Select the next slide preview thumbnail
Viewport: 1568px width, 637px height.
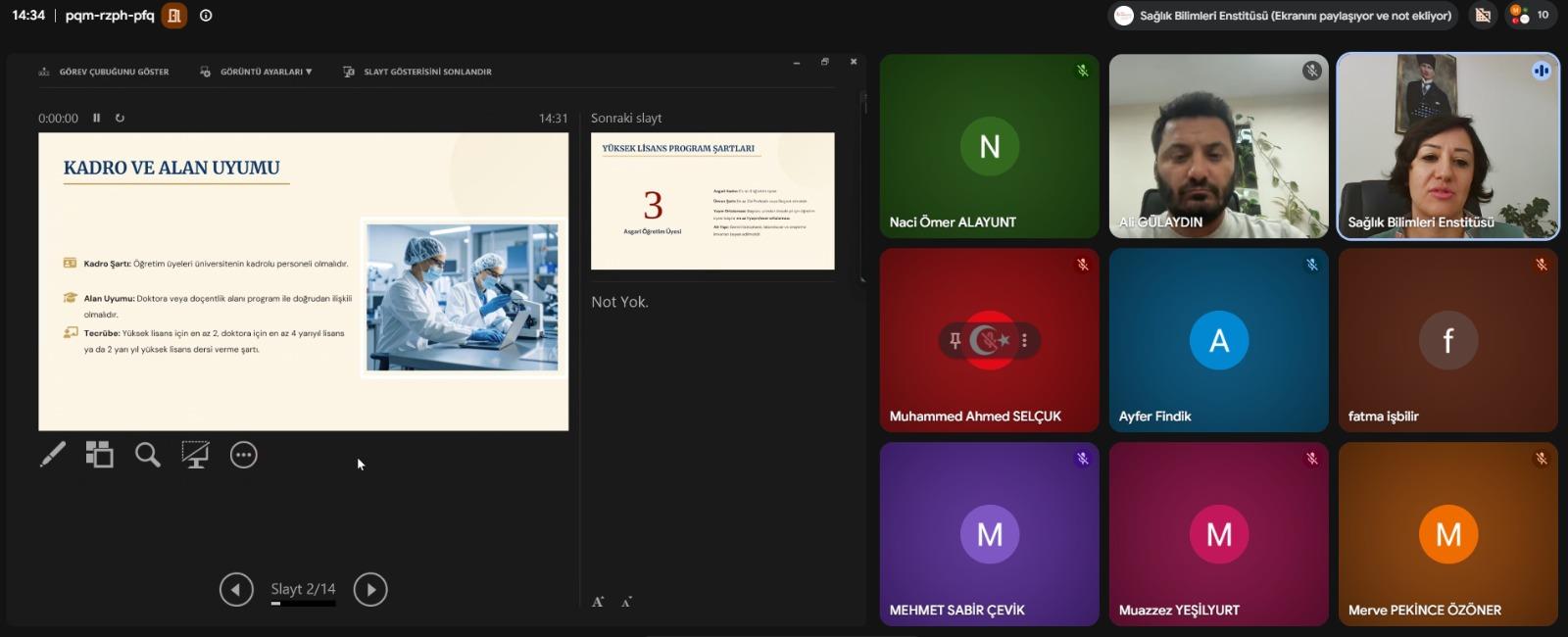pos(712,201)
